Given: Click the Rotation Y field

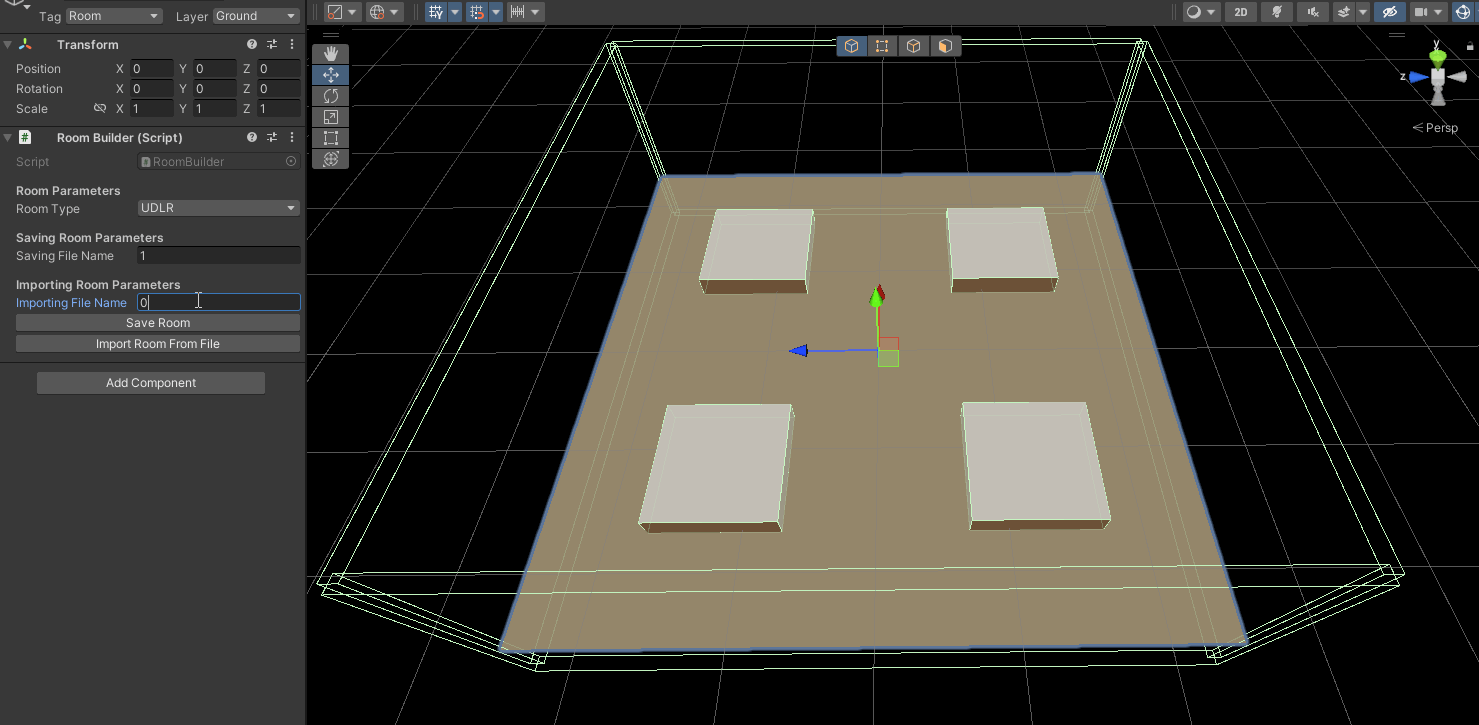Looking at the screenshot, I should (215, 89).
